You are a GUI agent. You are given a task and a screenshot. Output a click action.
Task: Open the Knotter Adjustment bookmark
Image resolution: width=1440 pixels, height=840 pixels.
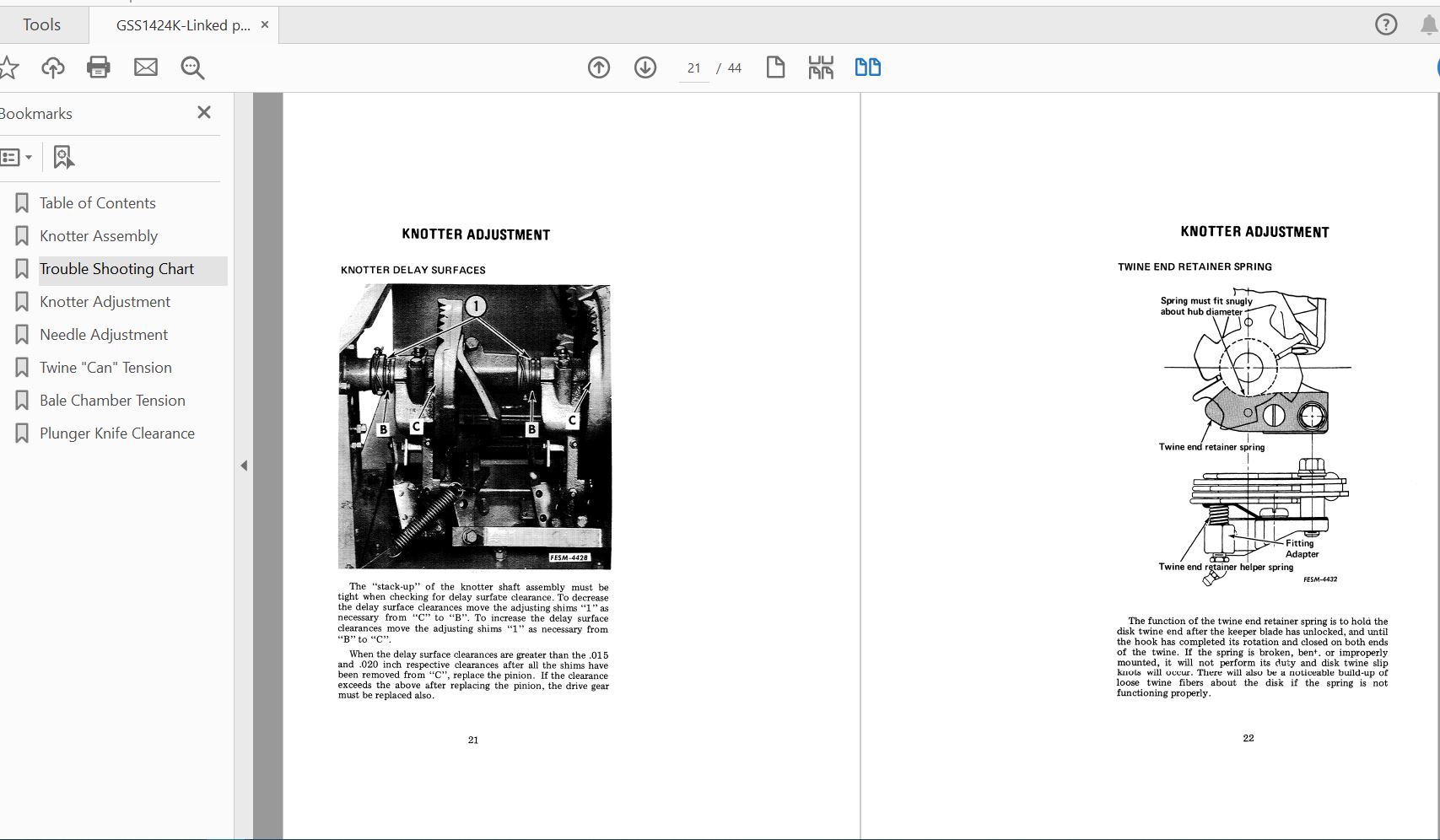(x=105, y=302)
